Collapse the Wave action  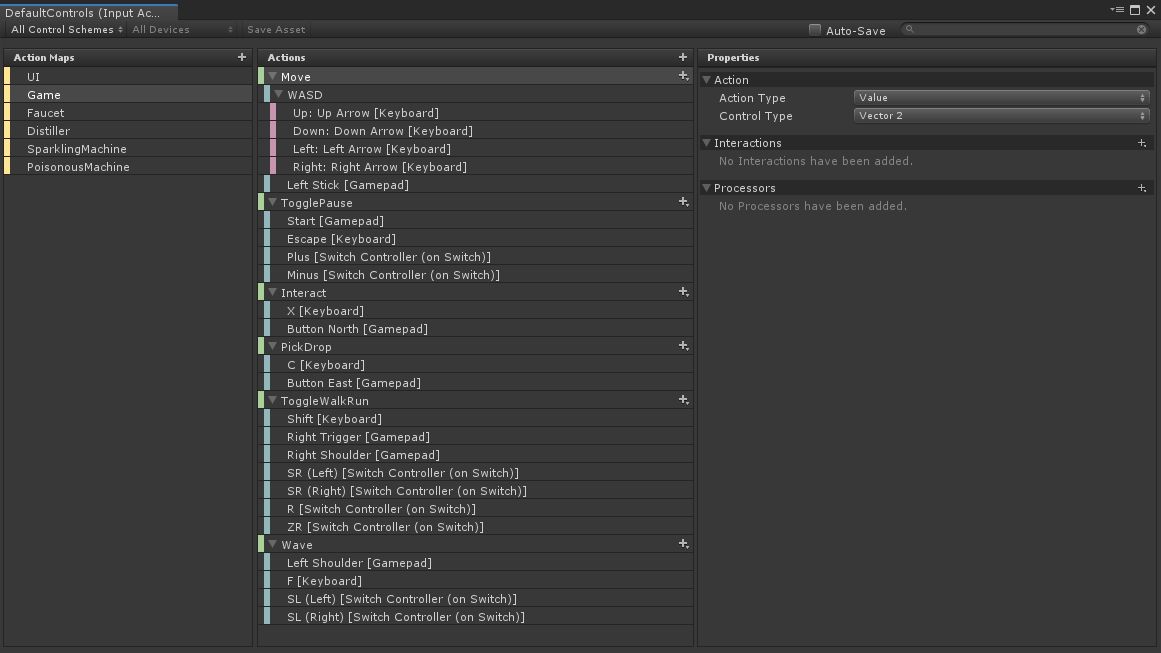pos(272,544)
